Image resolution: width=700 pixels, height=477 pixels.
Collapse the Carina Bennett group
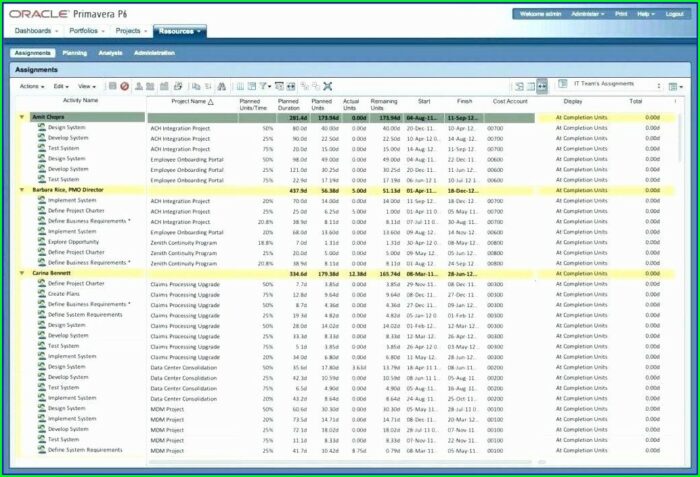tap(21, 273)
